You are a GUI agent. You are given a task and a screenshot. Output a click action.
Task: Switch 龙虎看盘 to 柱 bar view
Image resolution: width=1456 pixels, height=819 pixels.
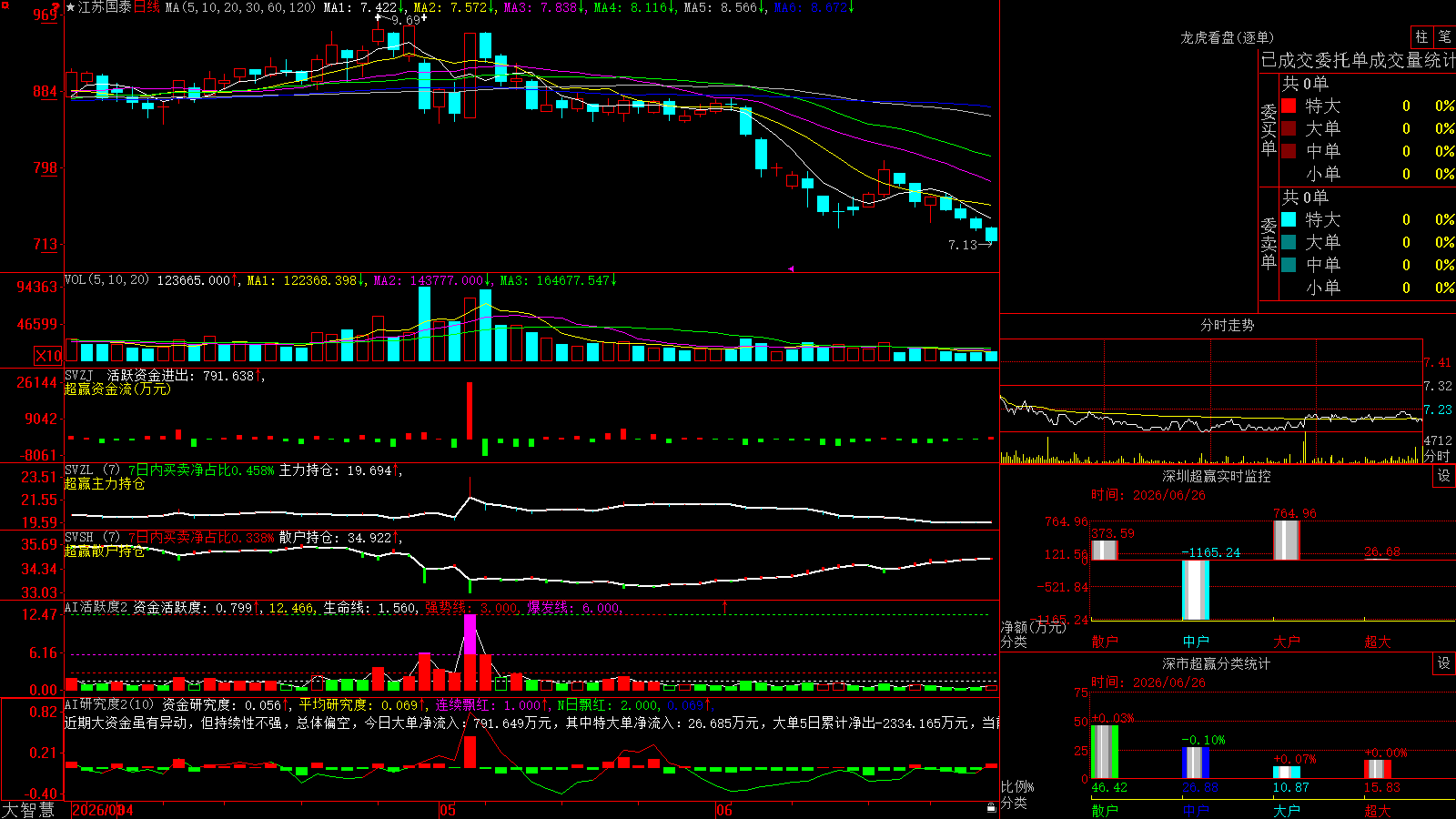(x=1421, y=36)
